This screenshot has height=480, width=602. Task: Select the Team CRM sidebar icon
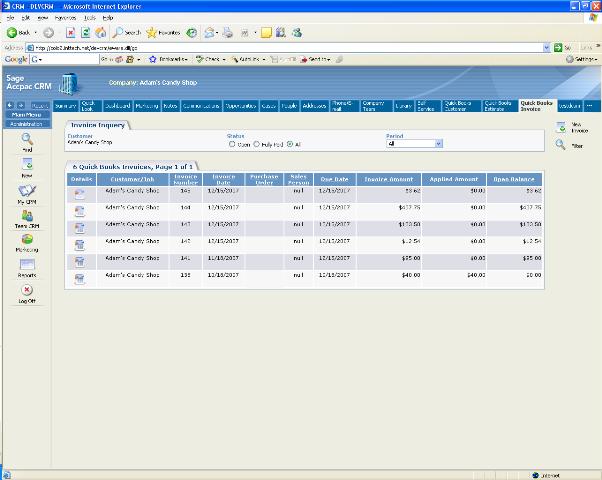point(27,216)
